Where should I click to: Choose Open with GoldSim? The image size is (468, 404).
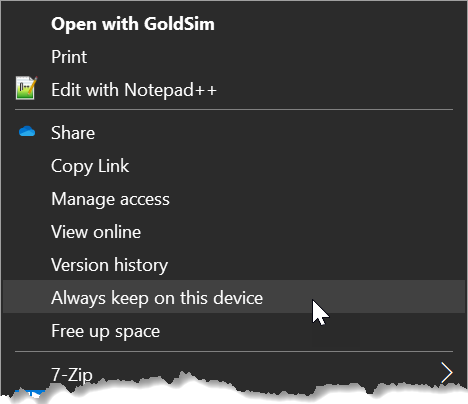tap(233, 24)
